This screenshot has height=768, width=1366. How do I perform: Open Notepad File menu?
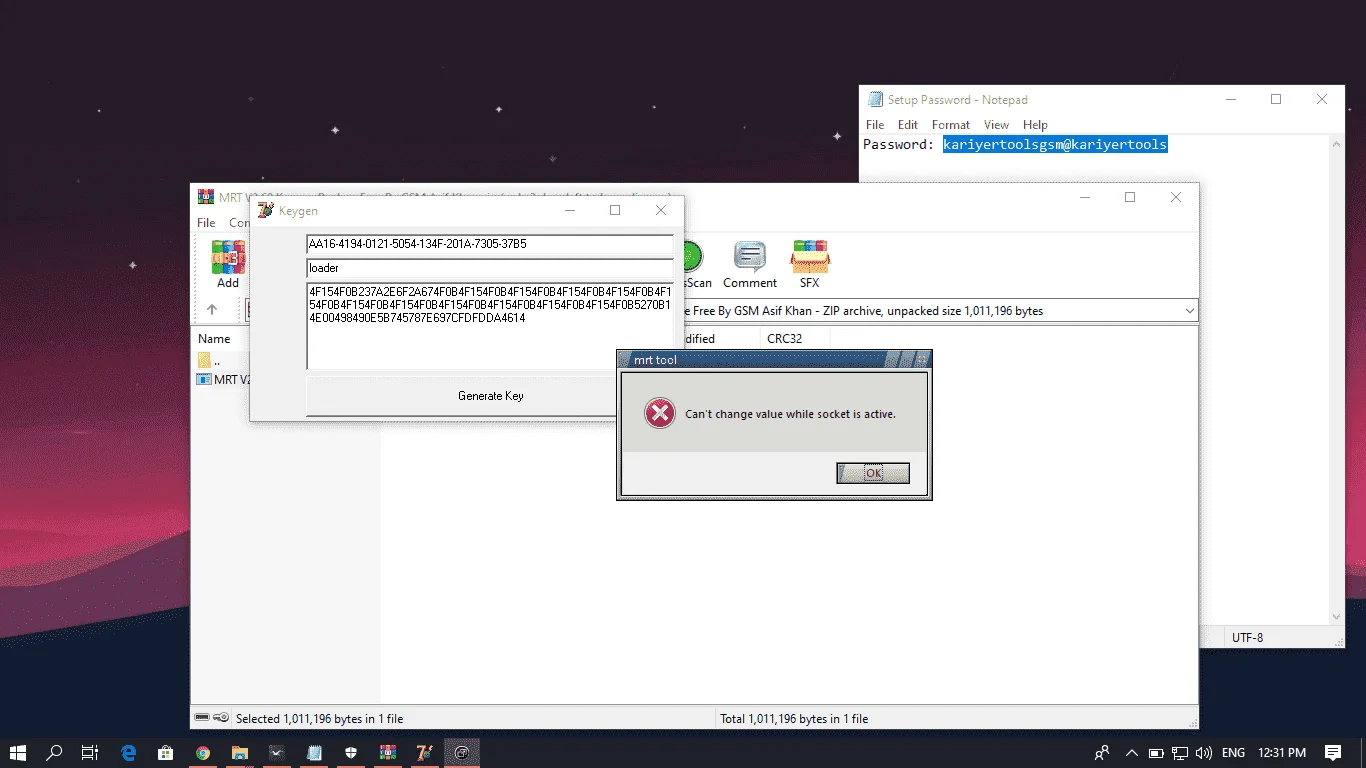(875, 125)
